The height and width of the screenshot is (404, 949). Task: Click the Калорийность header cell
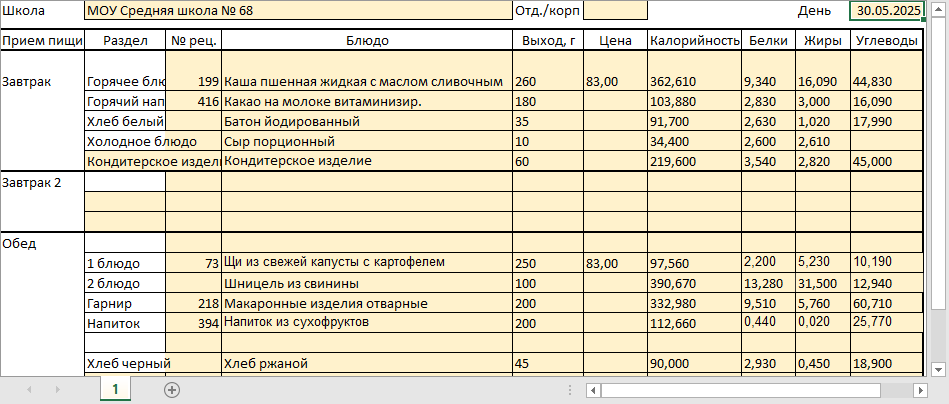[x=695, y=41]
